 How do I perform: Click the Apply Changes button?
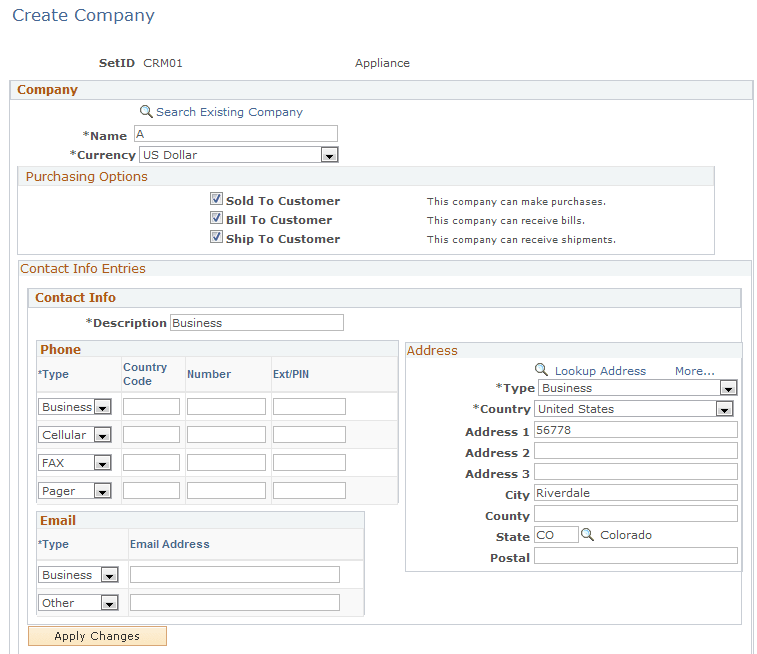pyautogui.click(x=98, y=636)
